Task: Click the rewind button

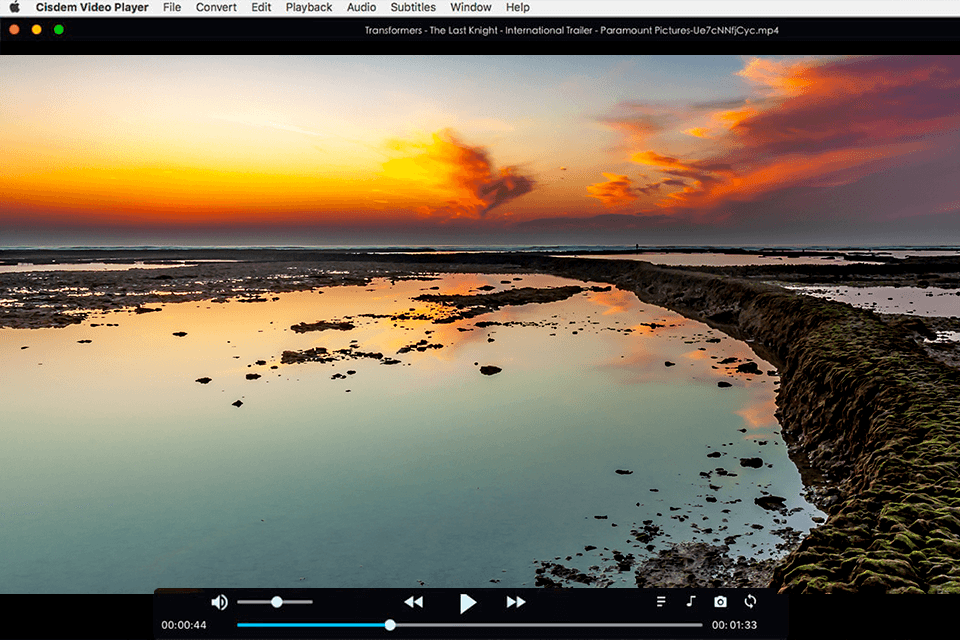Action: click(414, 602)
